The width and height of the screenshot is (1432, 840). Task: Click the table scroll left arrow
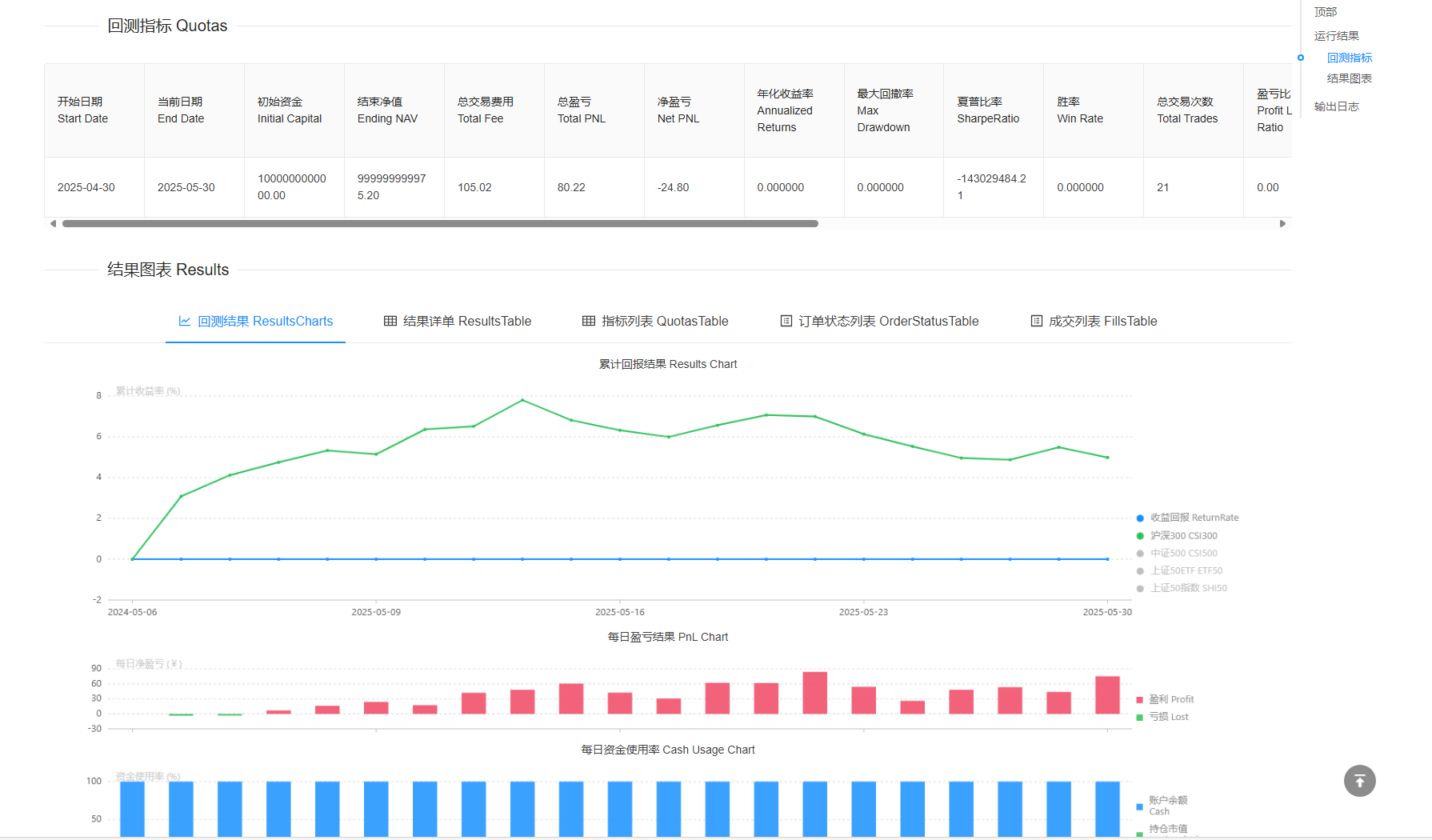(53, 224)
